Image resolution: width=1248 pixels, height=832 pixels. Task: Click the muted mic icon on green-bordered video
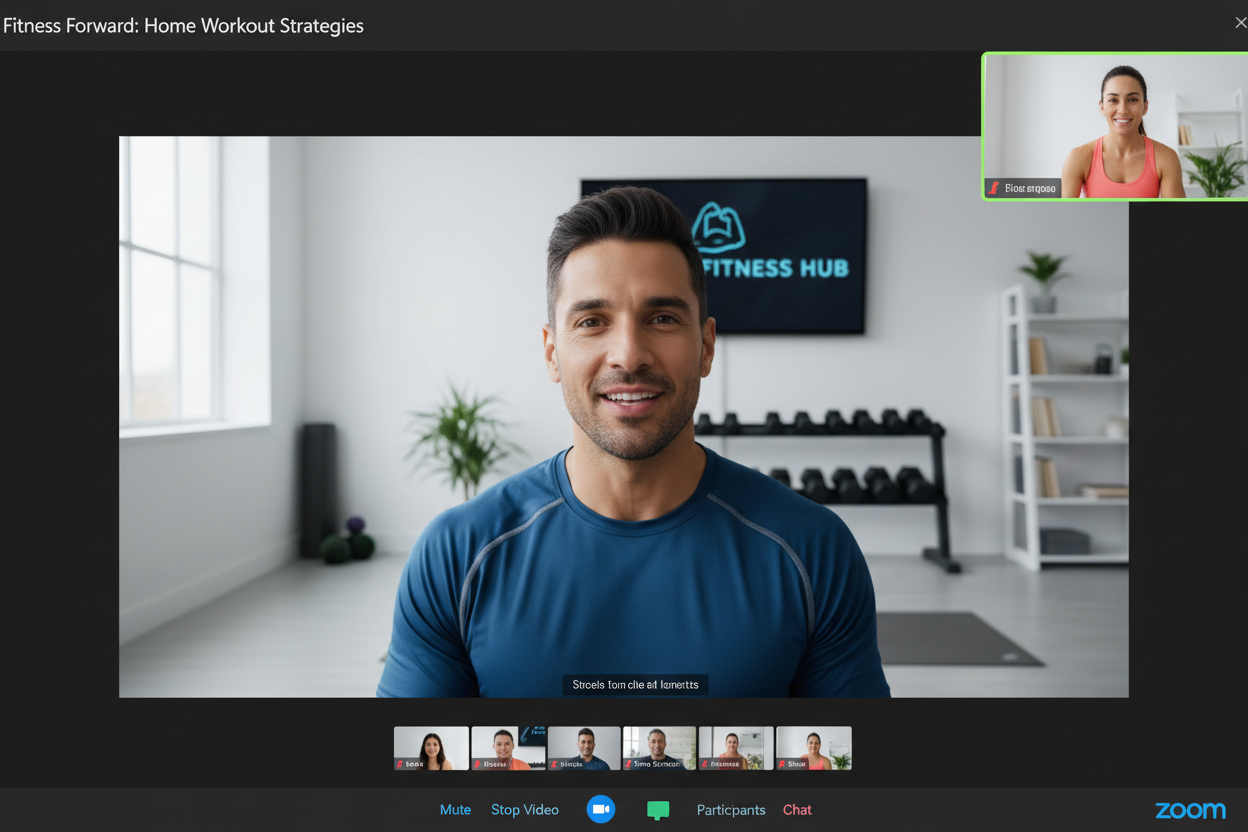pyautogui.click(x=994, y=188)
